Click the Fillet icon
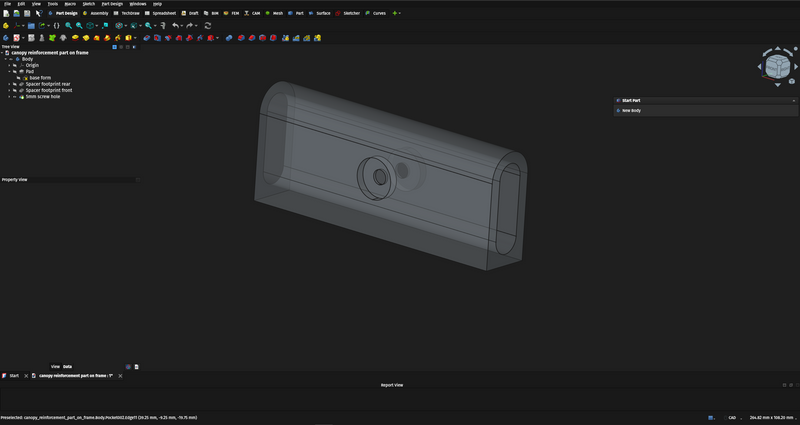The image size is (800, 425). 241,38
